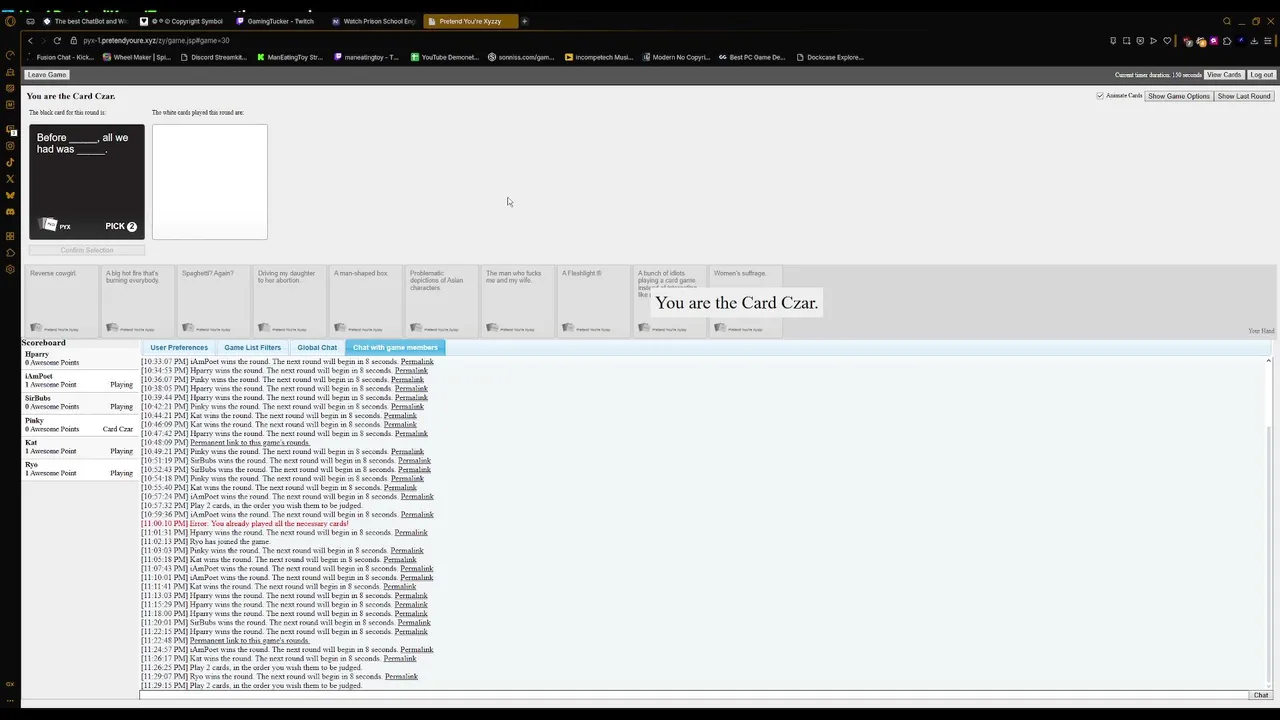This screenshot has width=1280, height=720.
Task: Toggle the Animate Cards checkbox
Action: (1100, 96)
